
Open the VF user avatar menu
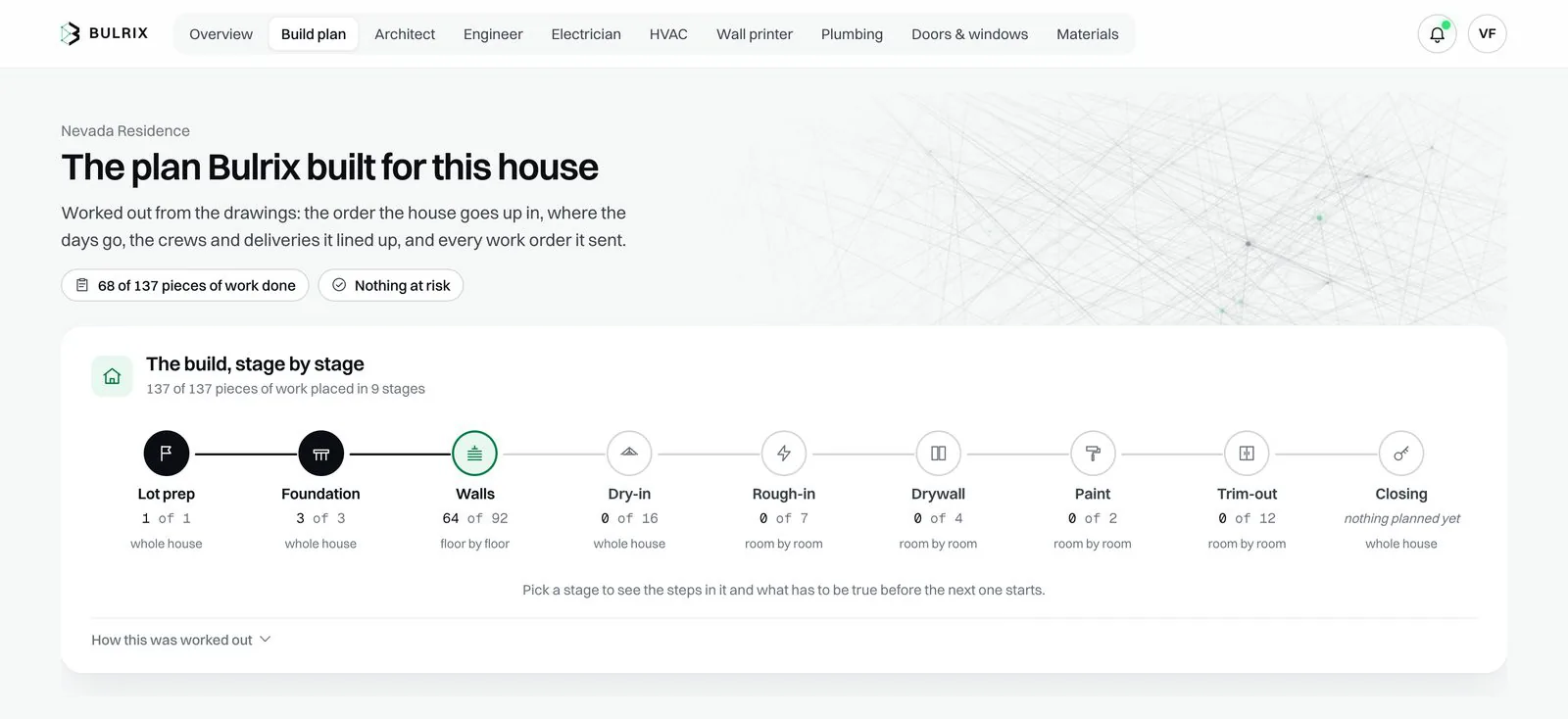pyautogui.click(x=1487, y=34)
